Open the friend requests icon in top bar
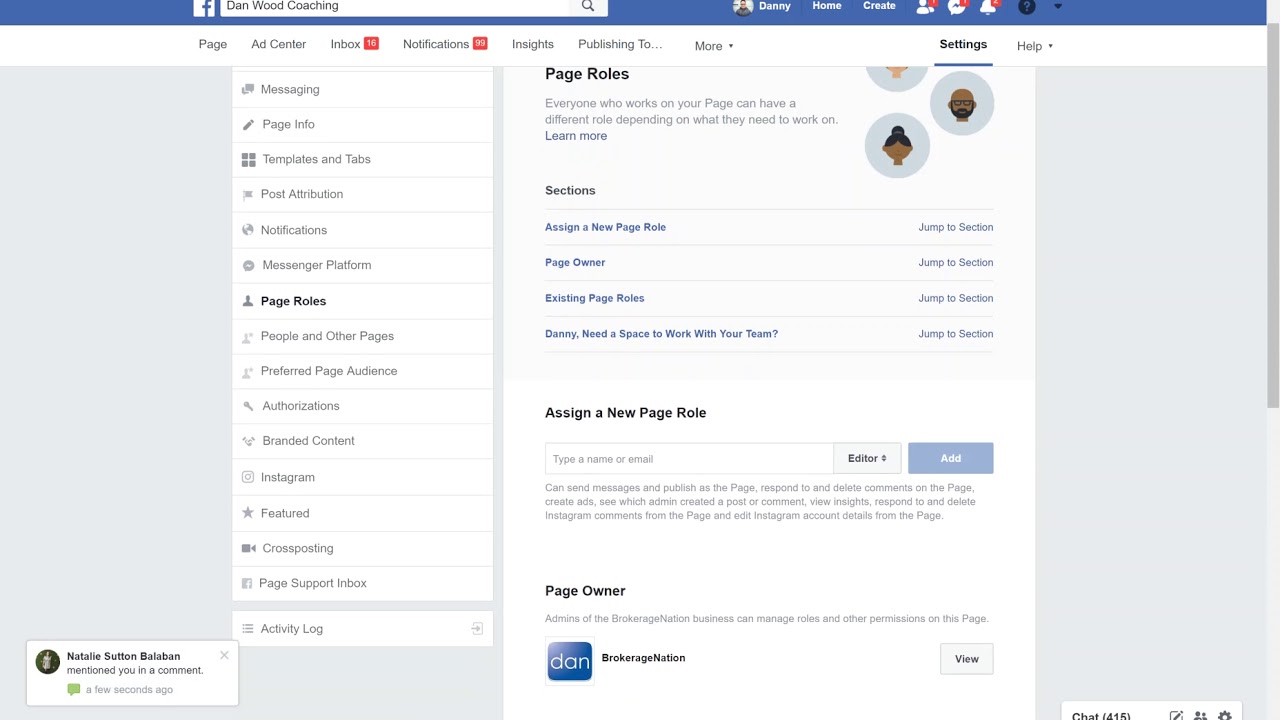Screen dimensions: 1280x720 click(926, 7)
